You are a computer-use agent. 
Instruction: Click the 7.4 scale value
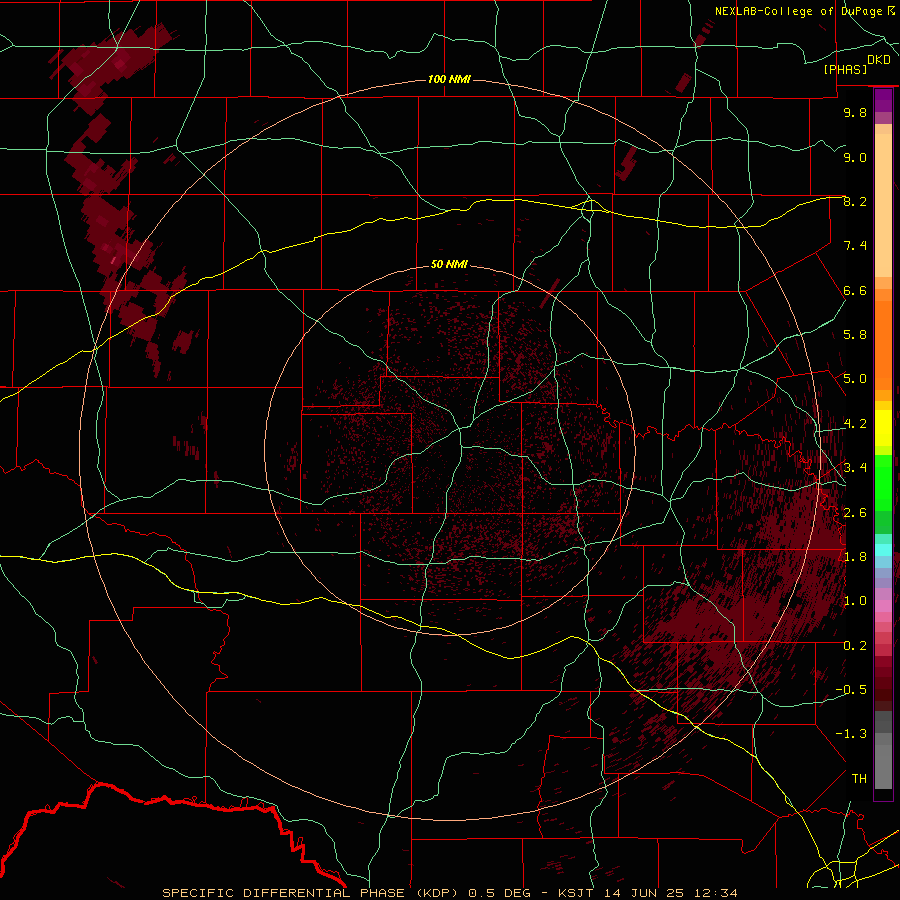tap(855, 246)
